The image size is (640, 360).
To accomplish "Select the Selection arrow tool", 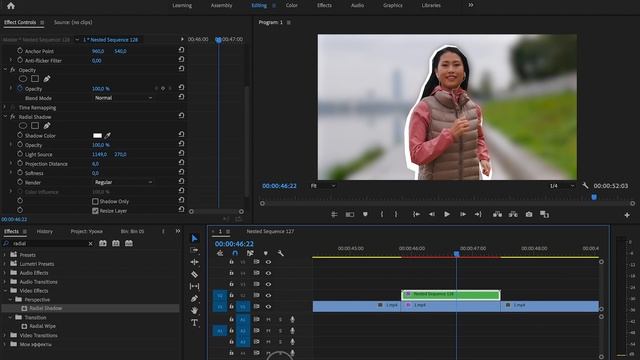I will (x=195, y=238).
